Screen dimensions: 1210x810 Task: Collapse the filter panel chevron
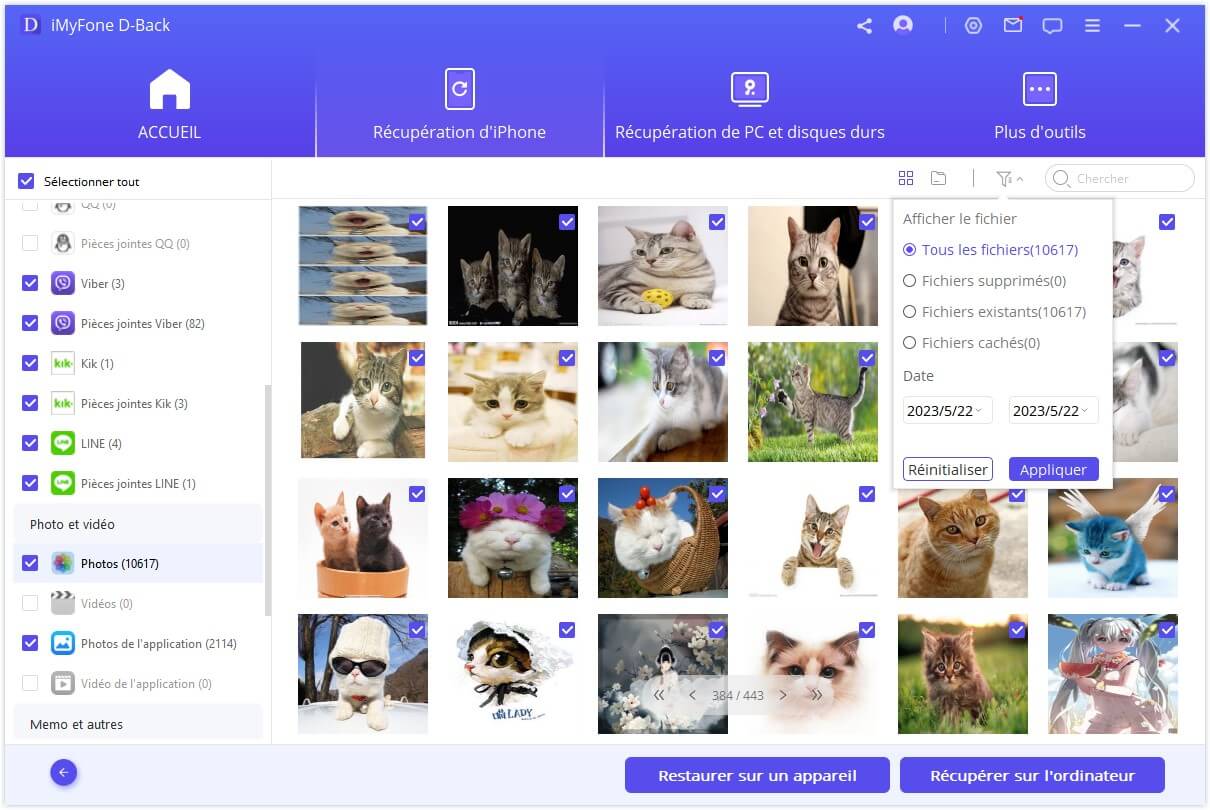click(x=1019, y=177)
